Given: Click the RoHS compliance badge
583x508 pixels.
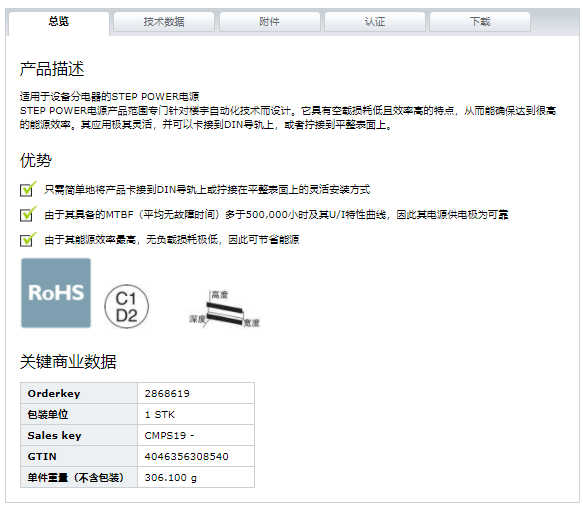Looking at the screenshot, I should [x=56, y=293].
